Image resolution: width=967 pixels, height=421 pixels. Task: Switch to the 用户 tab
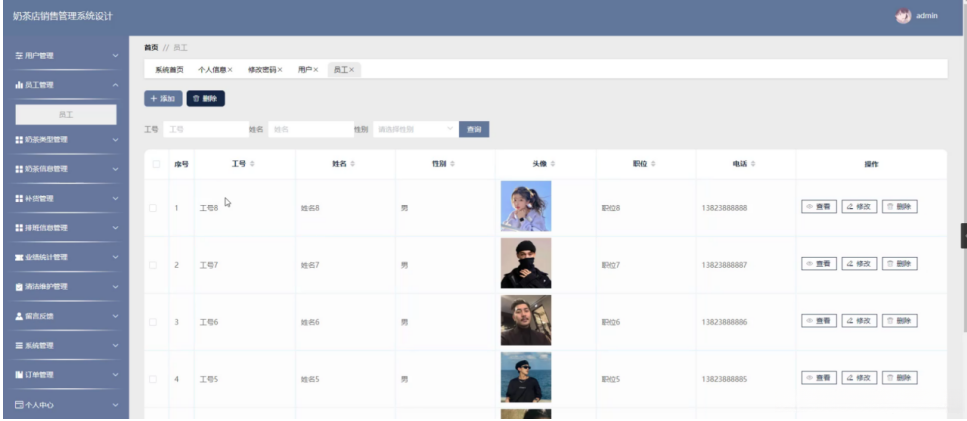click(304, 70)
